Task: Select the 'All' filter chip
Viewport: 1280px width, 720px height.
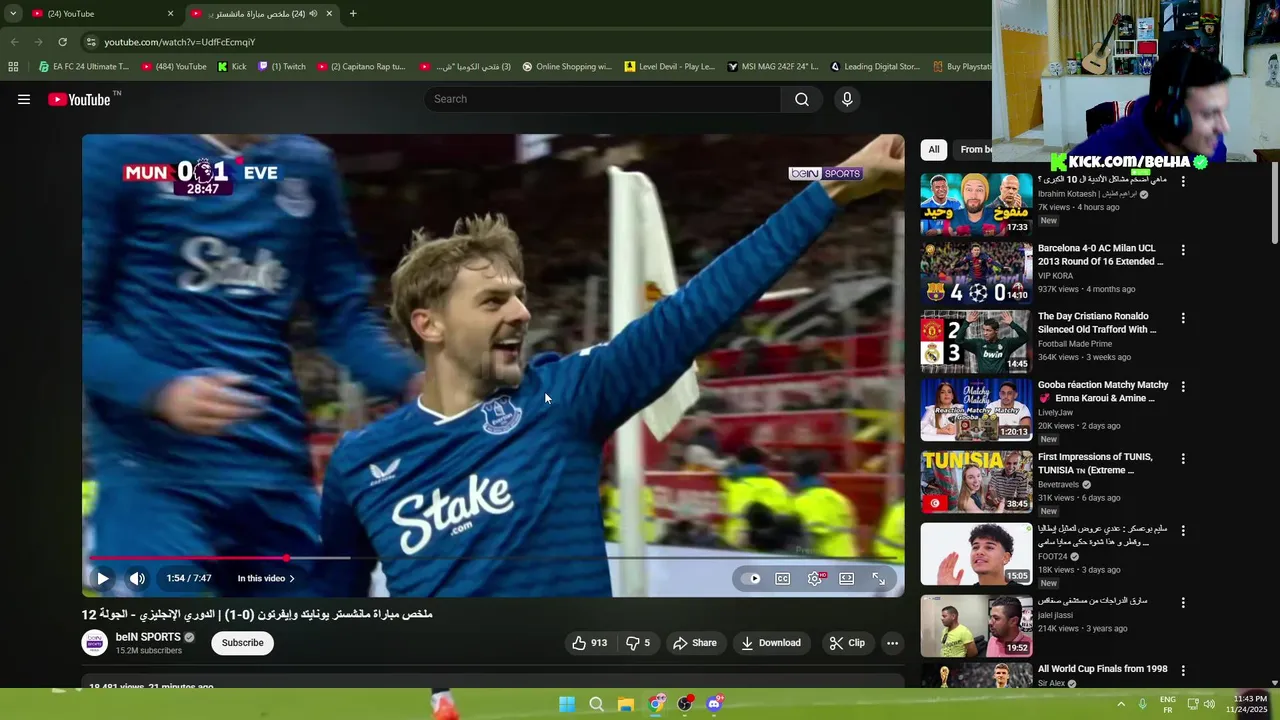Action: pos(934,150)
